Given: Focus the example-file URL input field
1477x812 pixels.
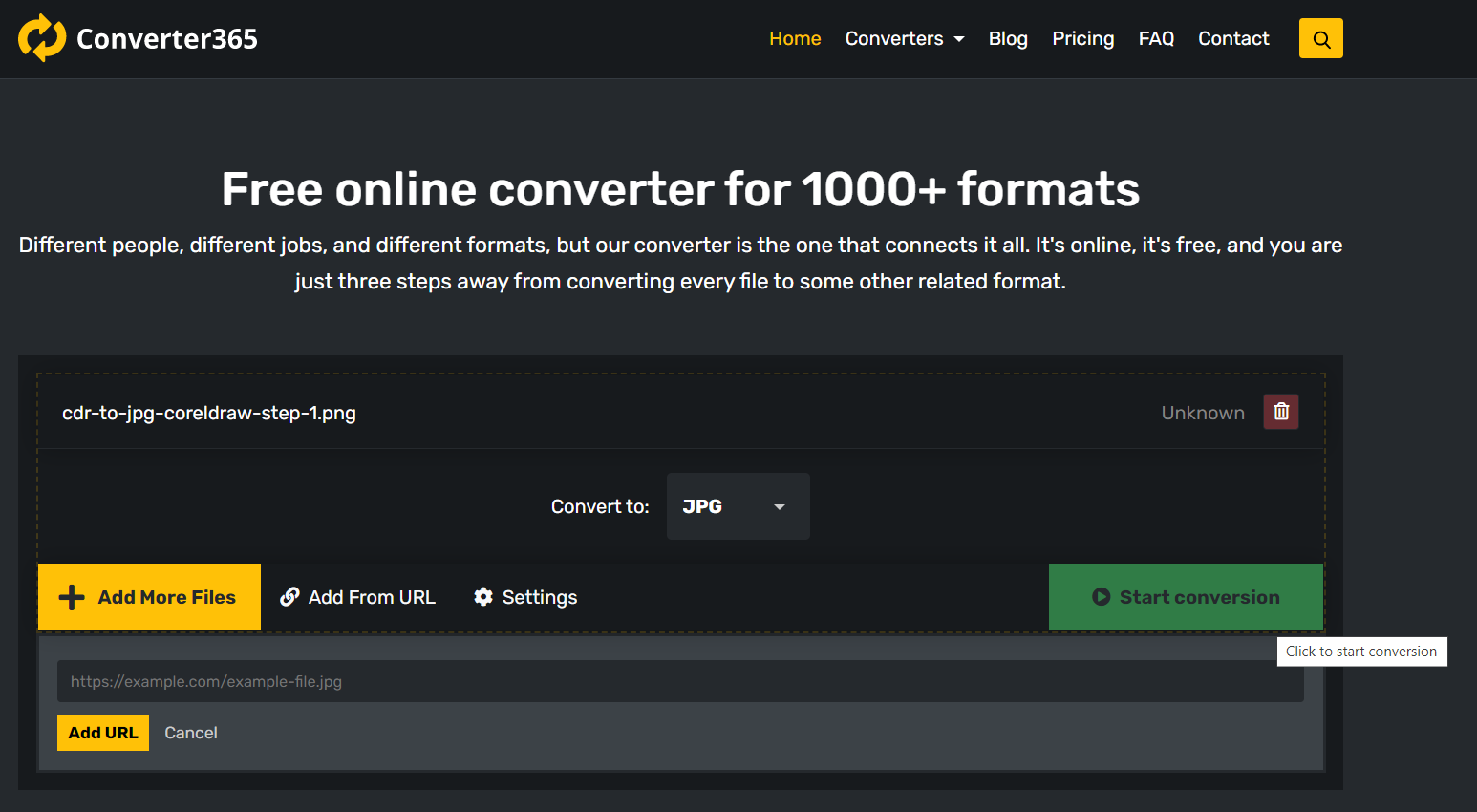Looking at the screenshot, I should 679,681.
